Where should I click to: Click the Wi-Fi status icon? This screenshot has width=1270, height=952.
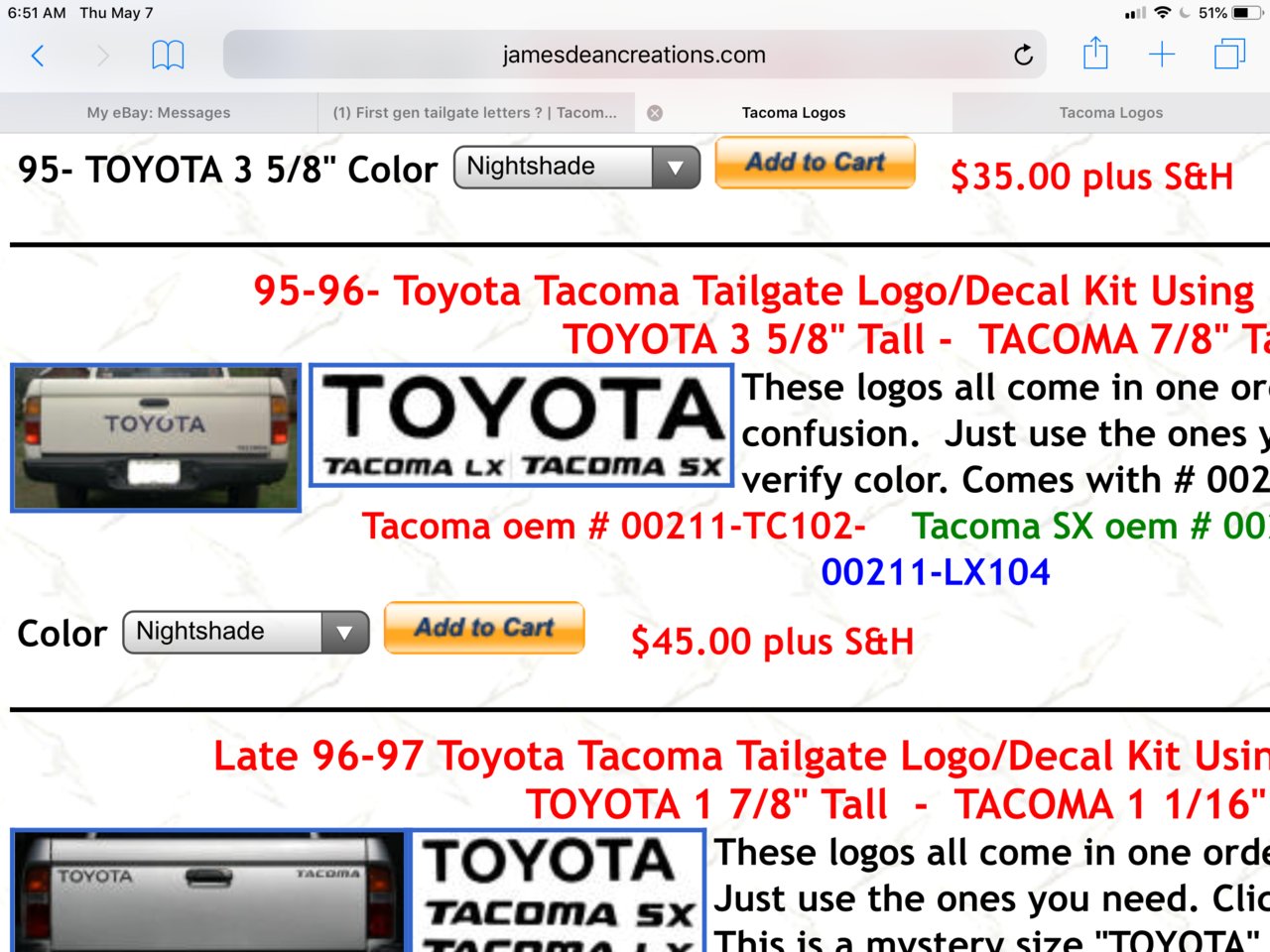tap(1162, 13)
